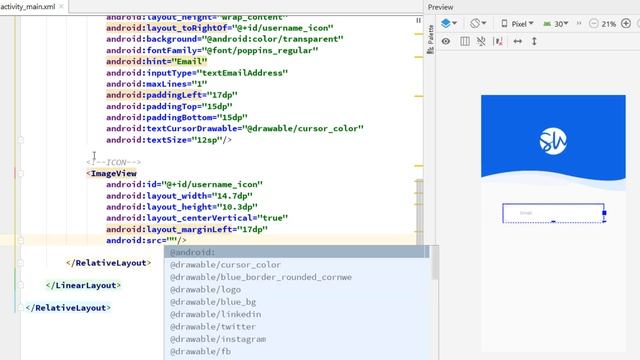Click the android:paddingTop="15dp" line
The height and width of the screenshot is (360, 640).
pyautogui.click(x=169, y=107)
